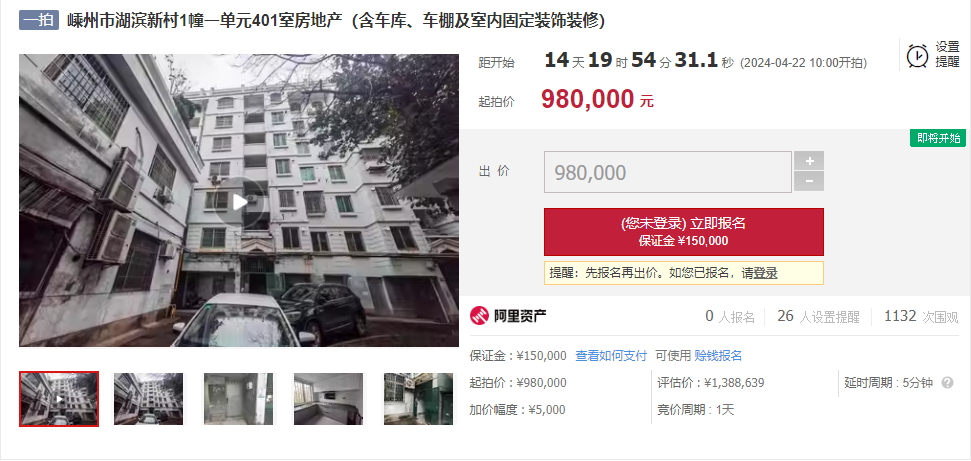
Task: Click the help icon beside 延时周期
Action: pyautogui.click(x=947, y=383)
